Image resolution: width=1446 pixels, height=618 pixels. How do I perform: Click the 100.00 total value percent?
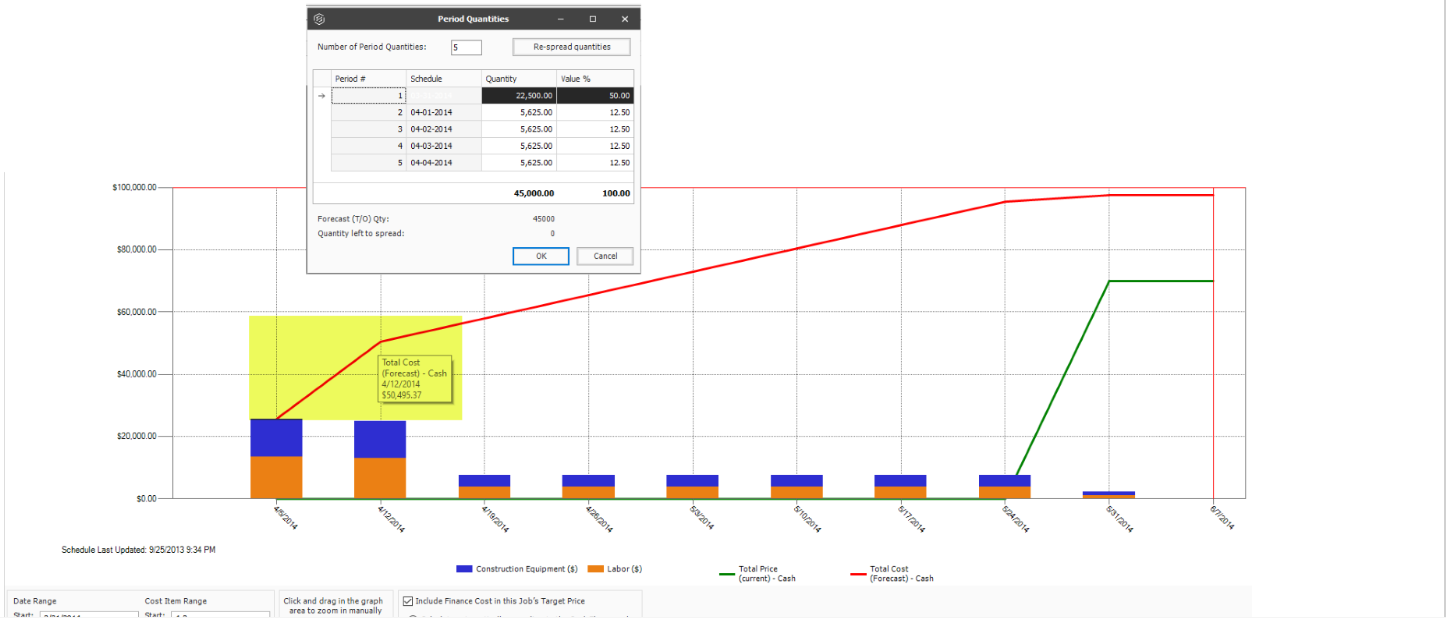click(616, 193)
